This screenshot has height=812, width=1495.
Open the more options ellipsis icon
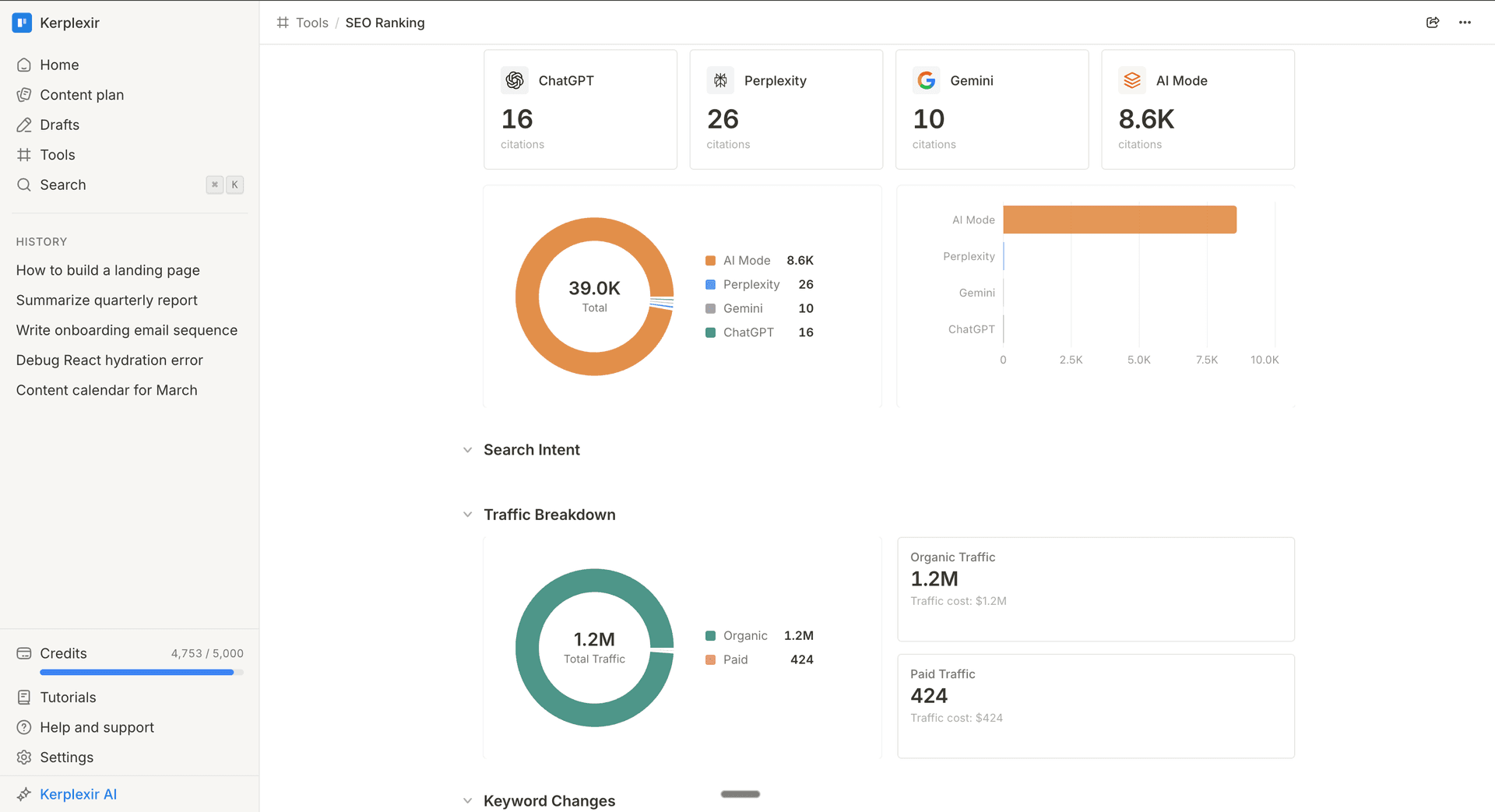tap(1465, 23)
